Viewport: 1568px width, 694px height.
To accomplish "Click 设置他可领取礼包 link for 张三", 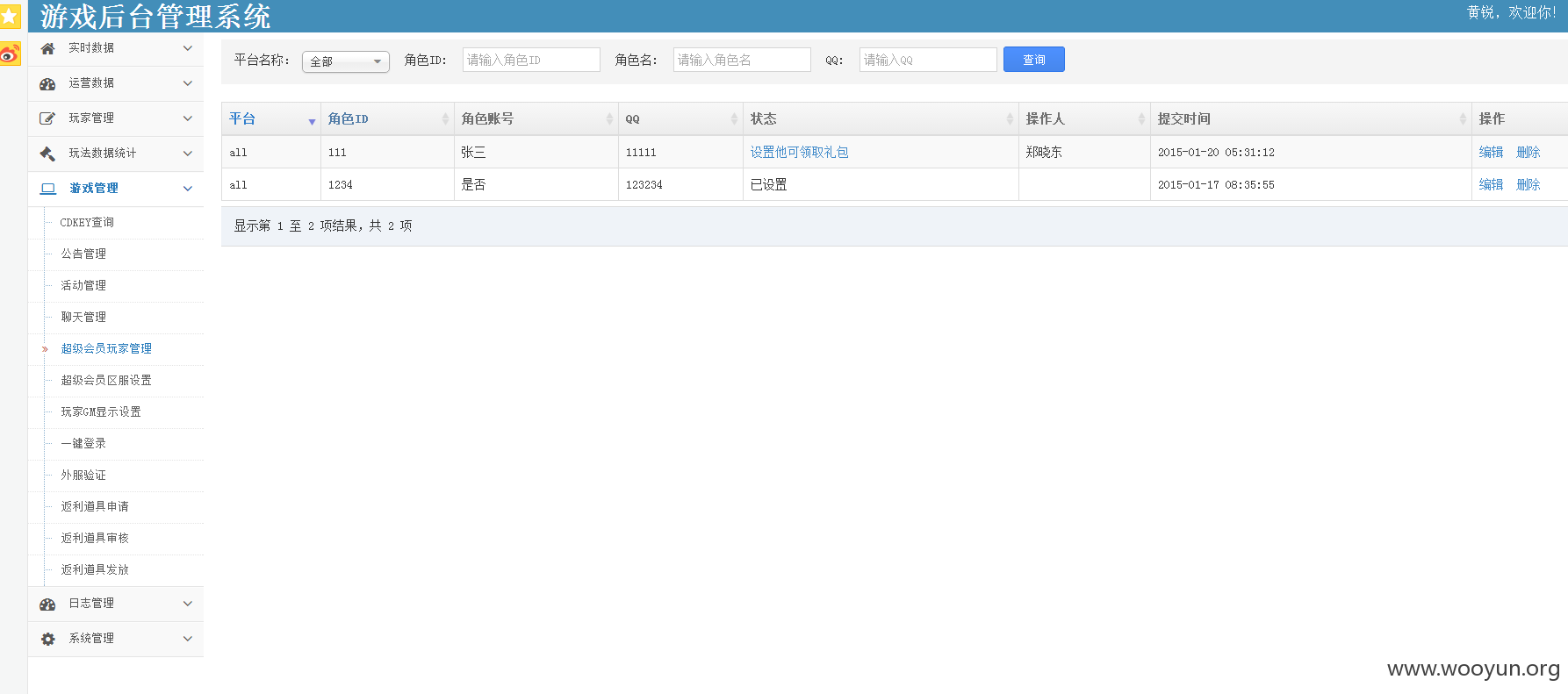I will coord(799,153).
